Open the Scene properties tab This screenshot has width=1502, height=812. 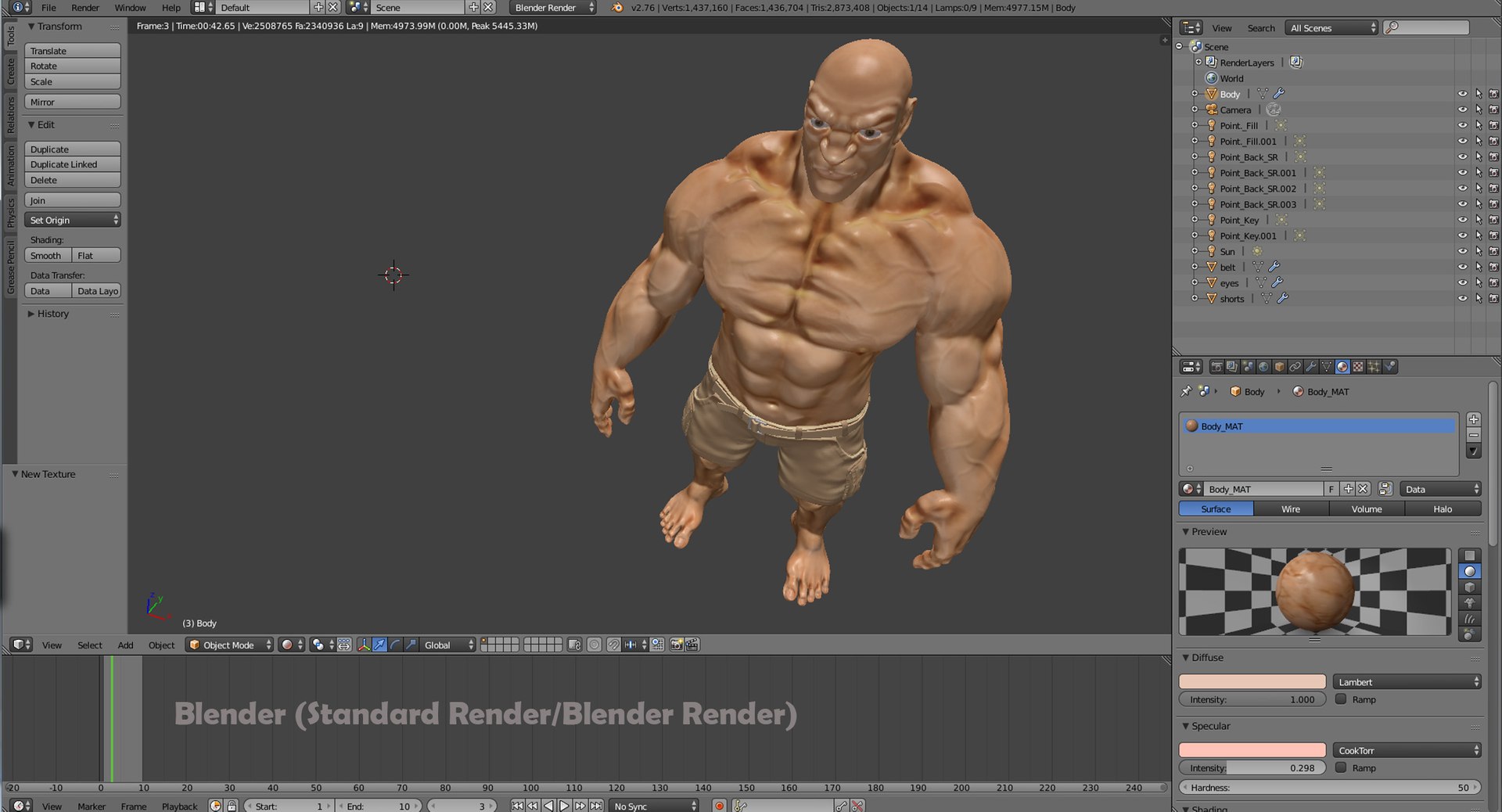(1248, 367)
